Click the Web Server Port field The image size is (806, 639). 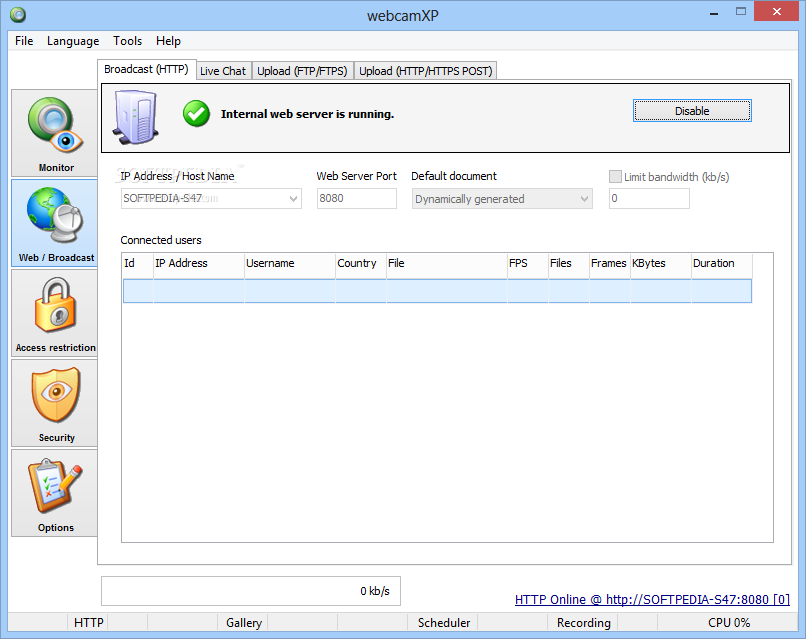click(357, 198)
